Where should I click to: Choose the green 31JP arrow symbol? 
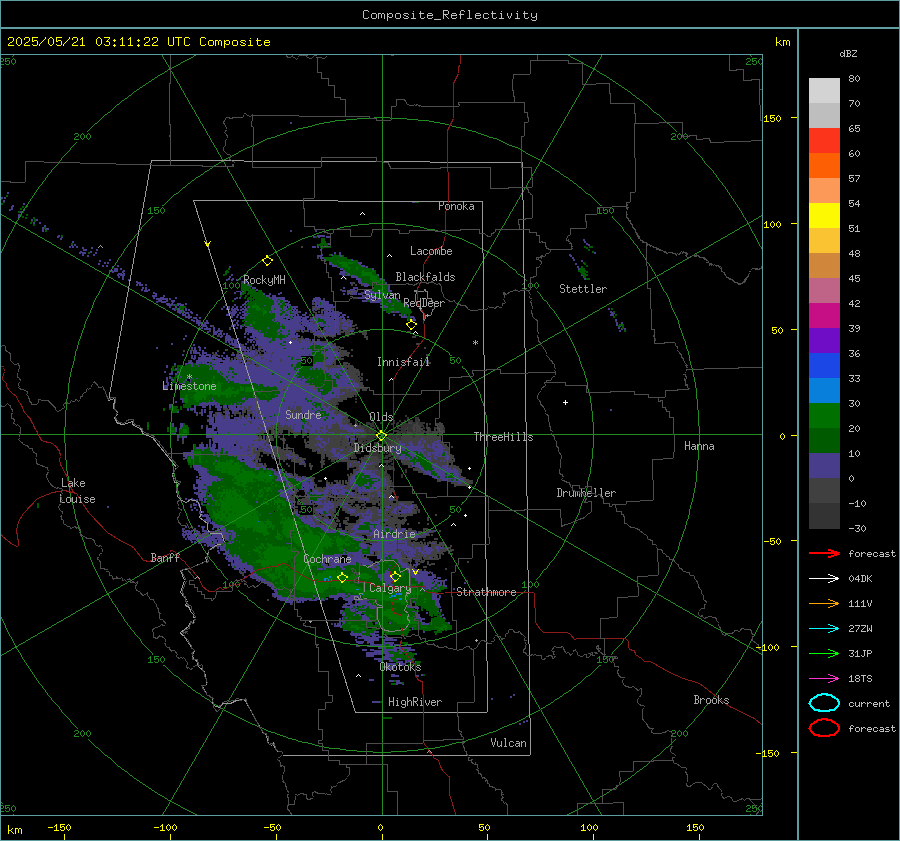824,653
